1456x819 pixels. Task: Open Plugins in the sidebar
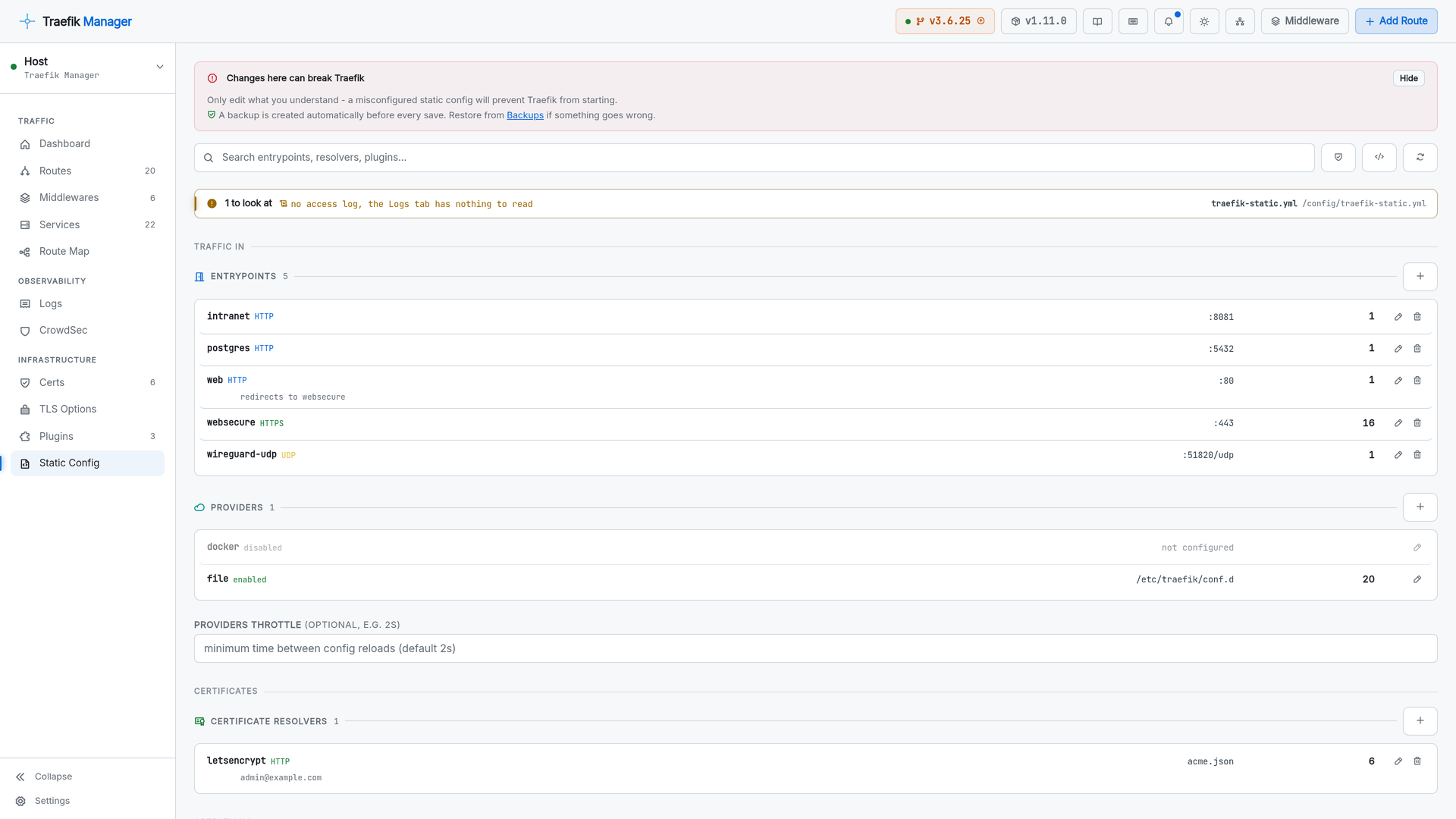click(87, 437)
